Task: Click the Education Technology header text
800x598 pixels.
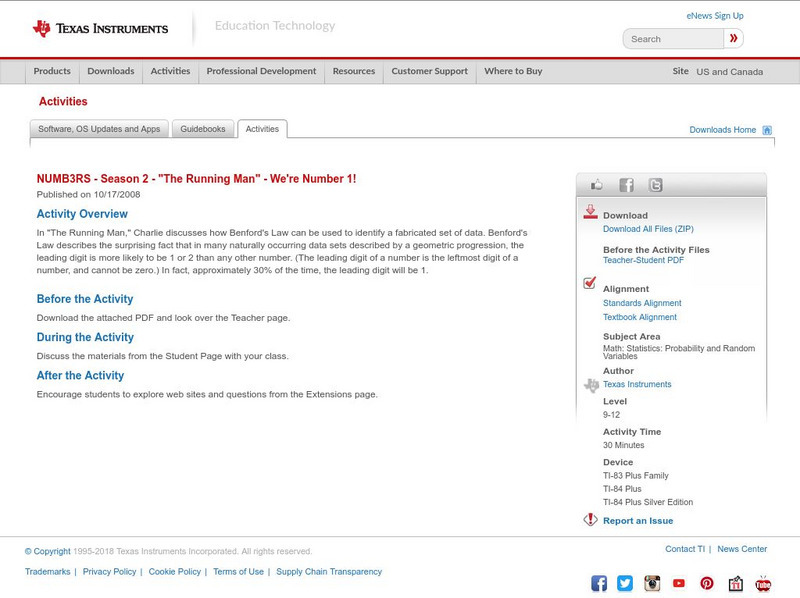Action: click(275, 26)
